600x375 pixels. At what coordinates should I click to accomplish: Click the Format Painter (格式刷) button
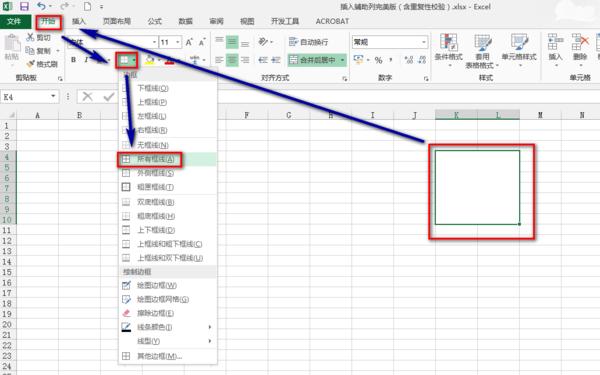(42, 64)
